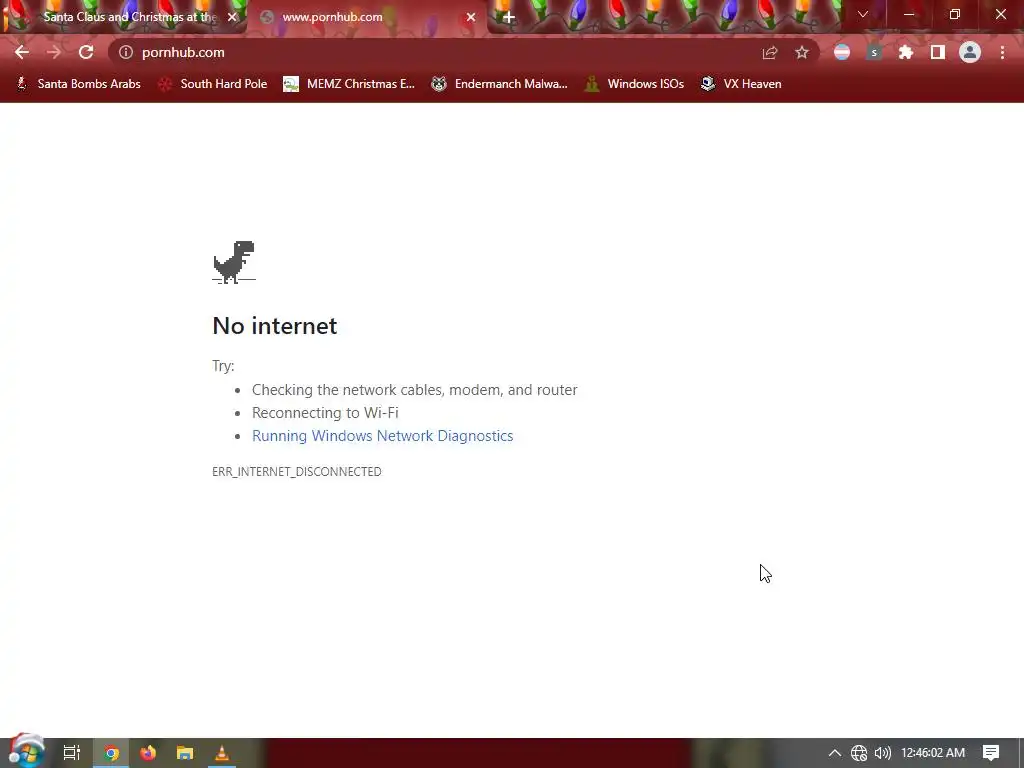
Task: Reload the current page
Action: [x=86, y=52]
